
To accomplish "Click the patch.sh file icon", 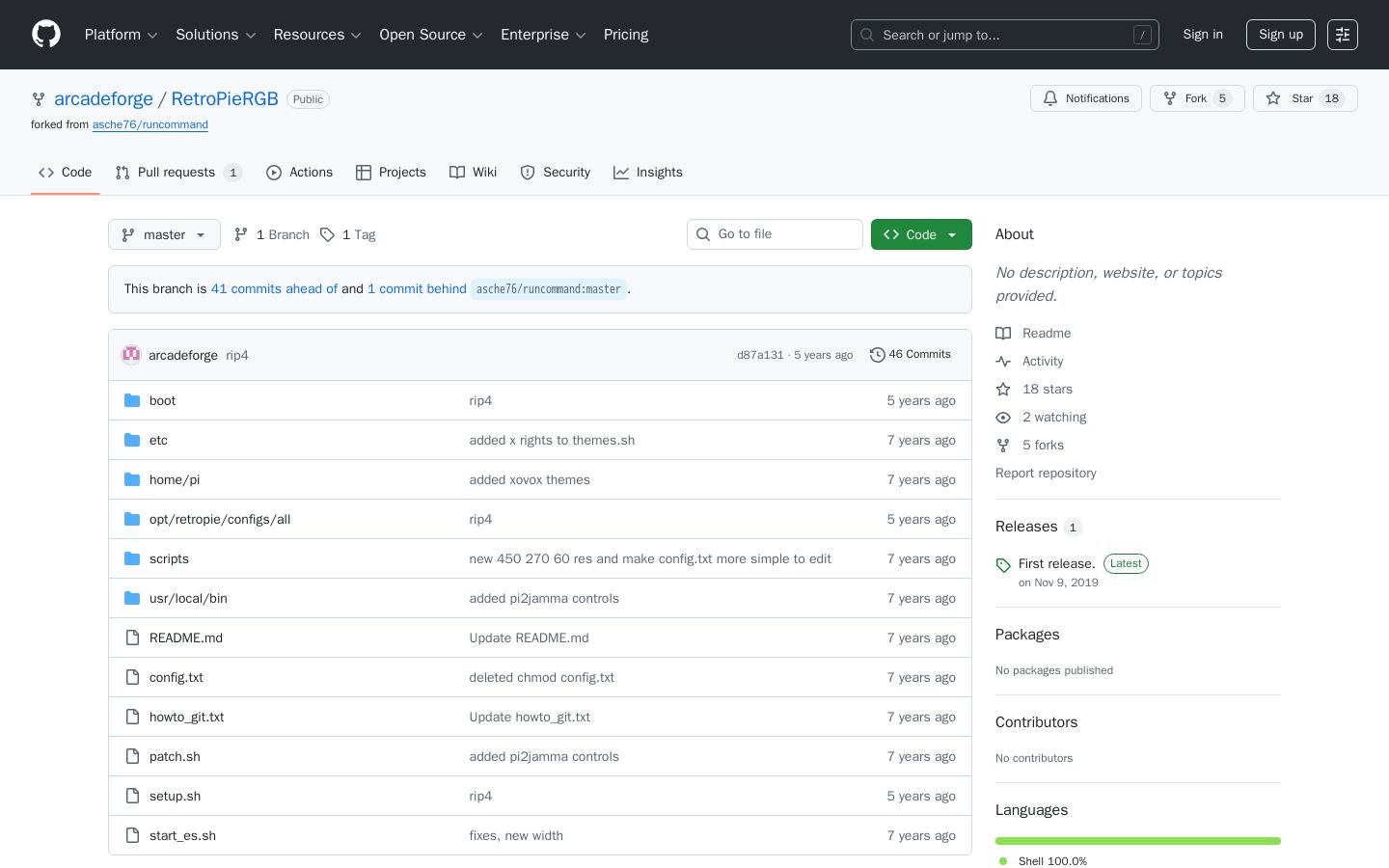I will tap(132, 756).
